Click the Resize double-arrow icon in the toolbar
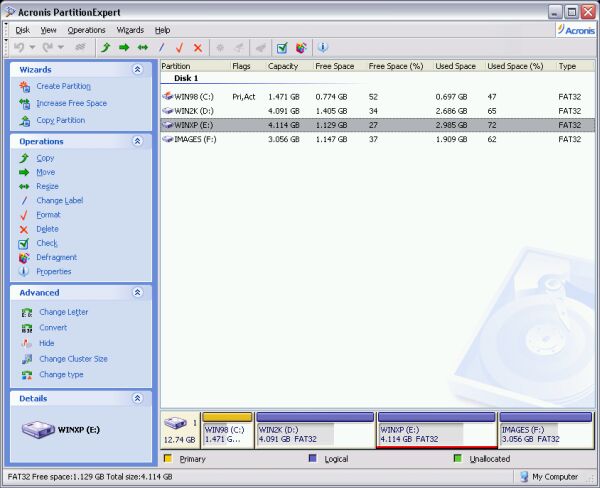The image size is (600, 488). point(143,47)
